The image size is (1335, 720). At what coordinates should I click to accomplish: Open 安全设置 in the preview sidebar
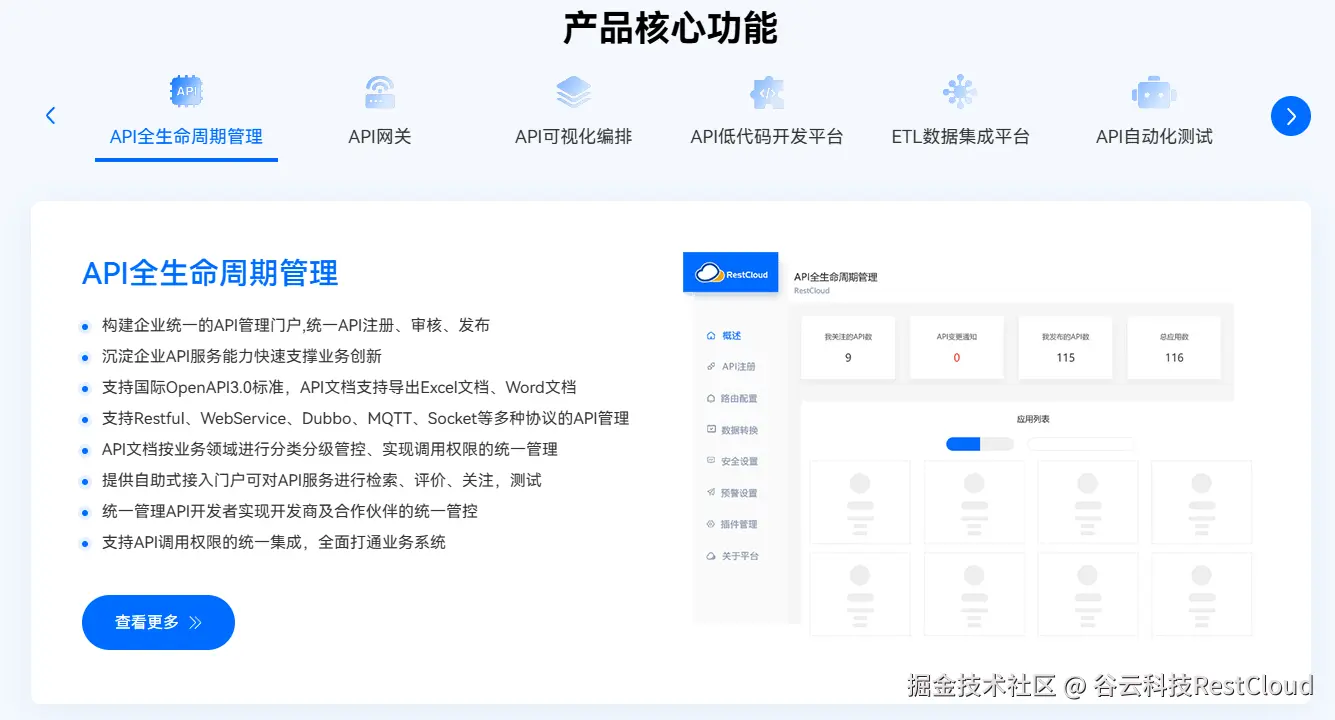pyautogui.click(x=740, y=461)
